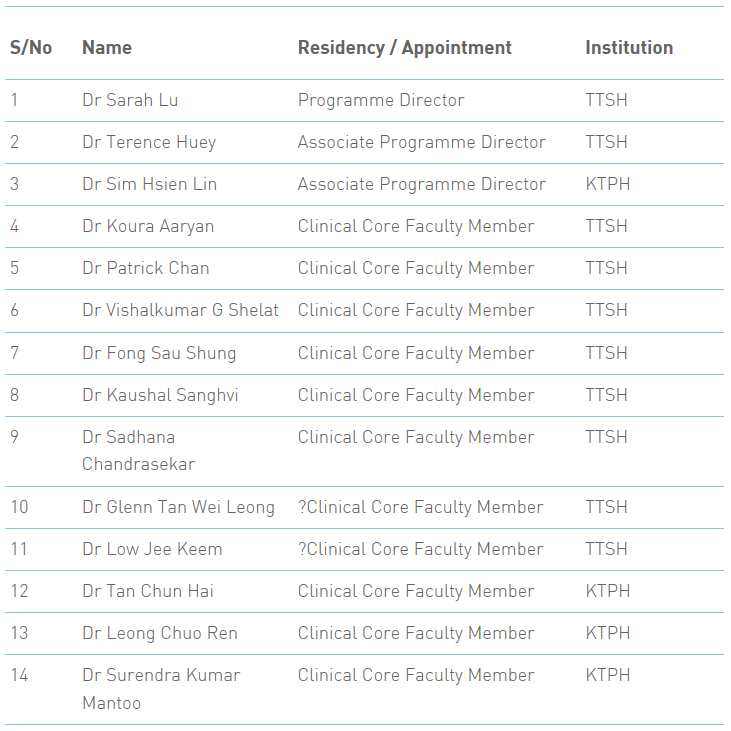Click the Name column header
The width and height of the screenshot is (731, 731).
107,48
